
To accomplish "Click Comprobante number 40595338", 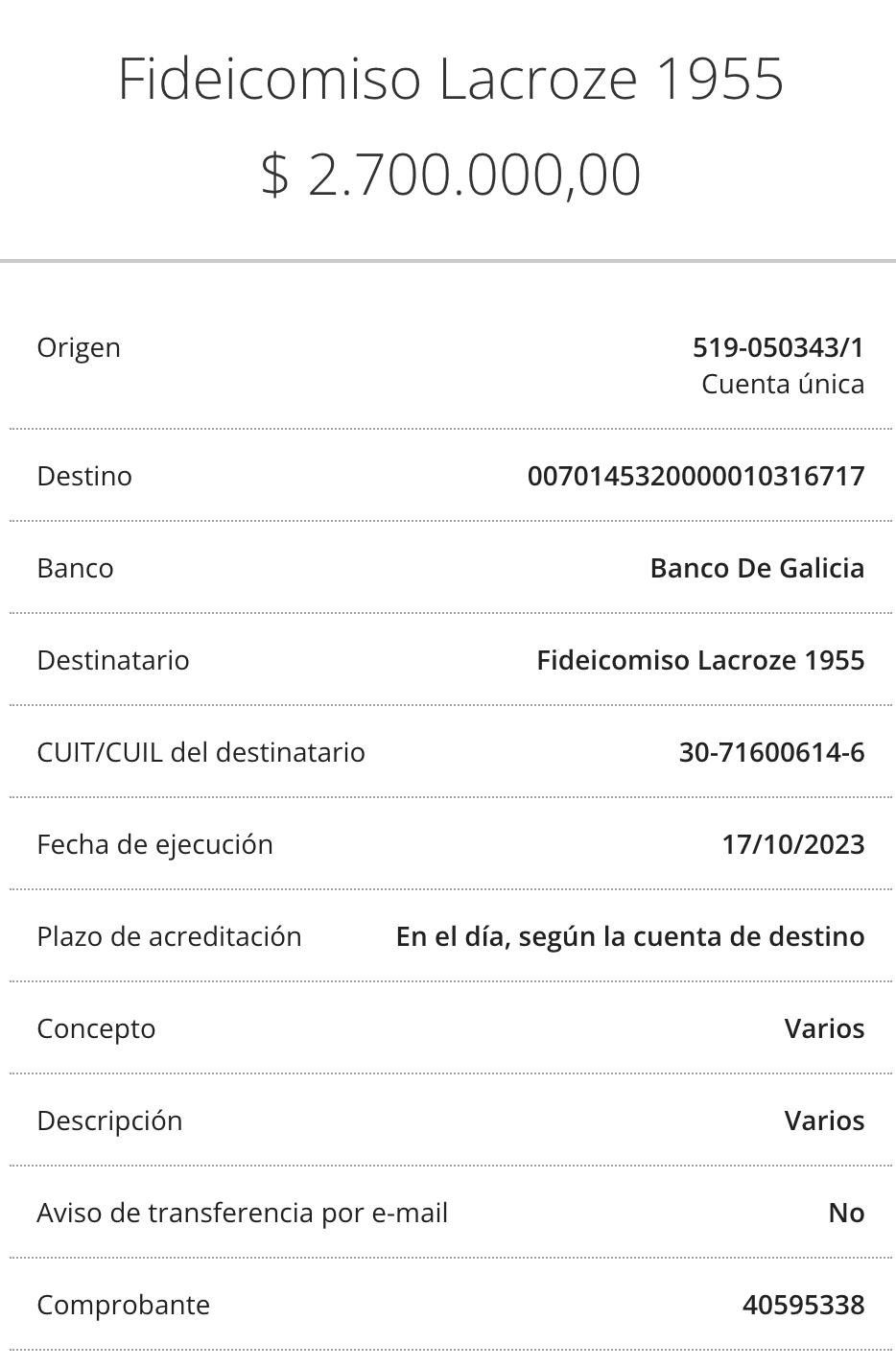I will point(803,1305).
